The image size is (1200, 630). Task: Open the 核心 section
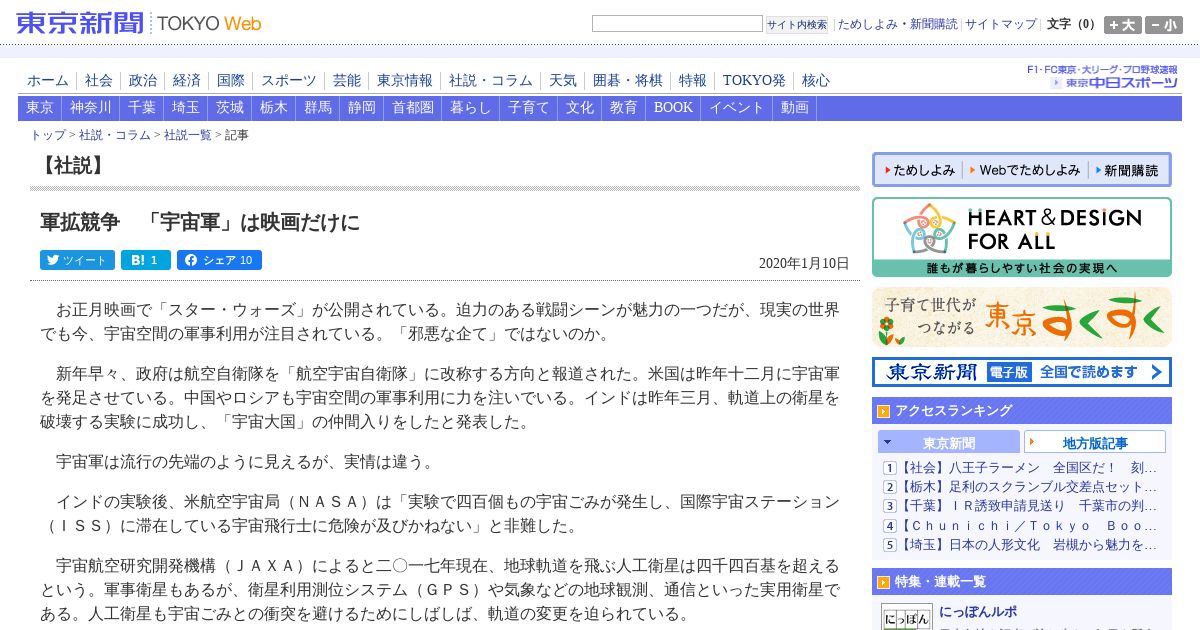816,80
